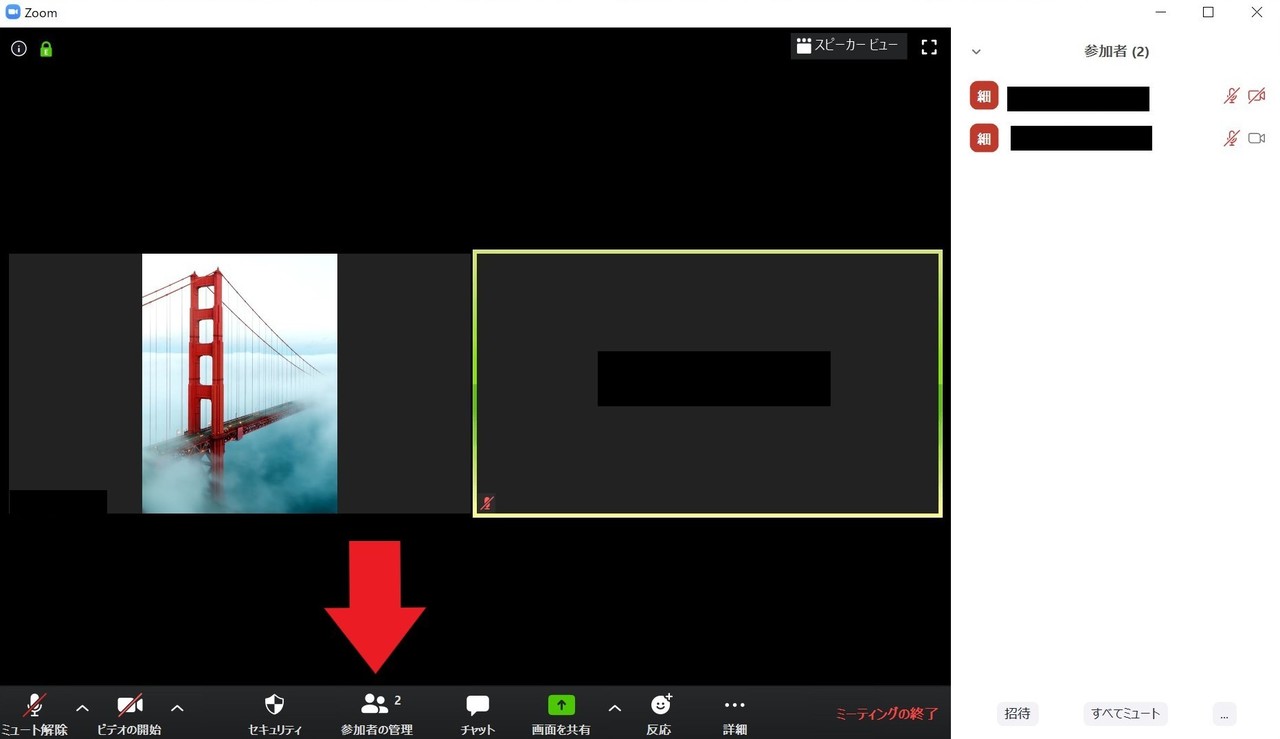Image resolution: width=1280 pixels, height=739 pixels.
Task: Unmute microphone with ミュート解除 button
Action: (x=34, y=714)
